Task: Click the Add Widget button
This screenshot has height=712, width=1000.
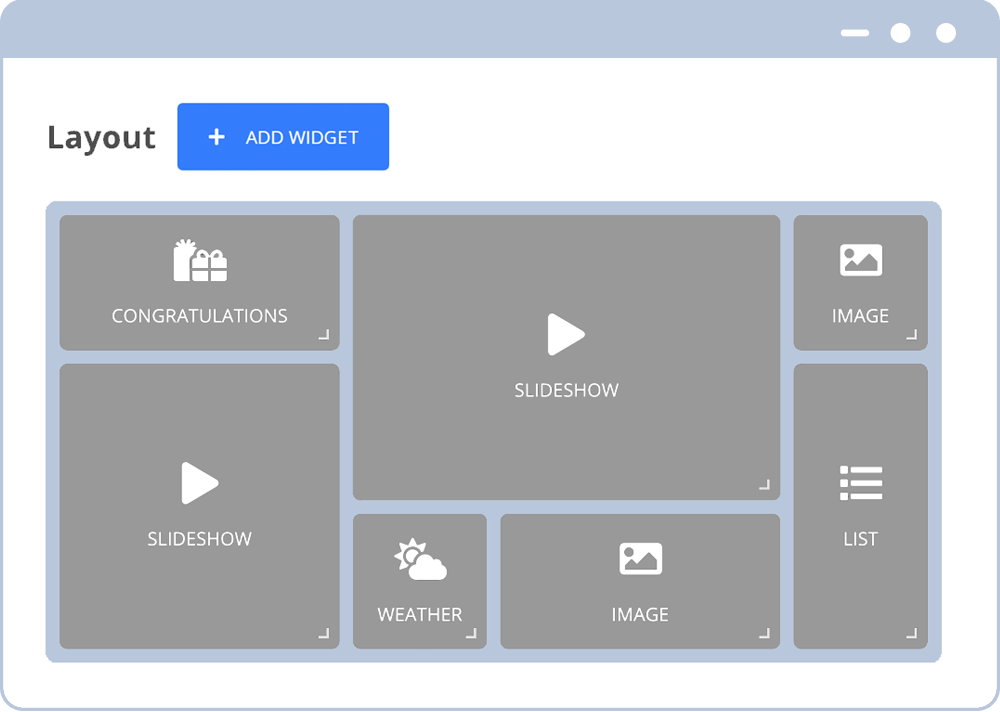Action: point(283,137)
